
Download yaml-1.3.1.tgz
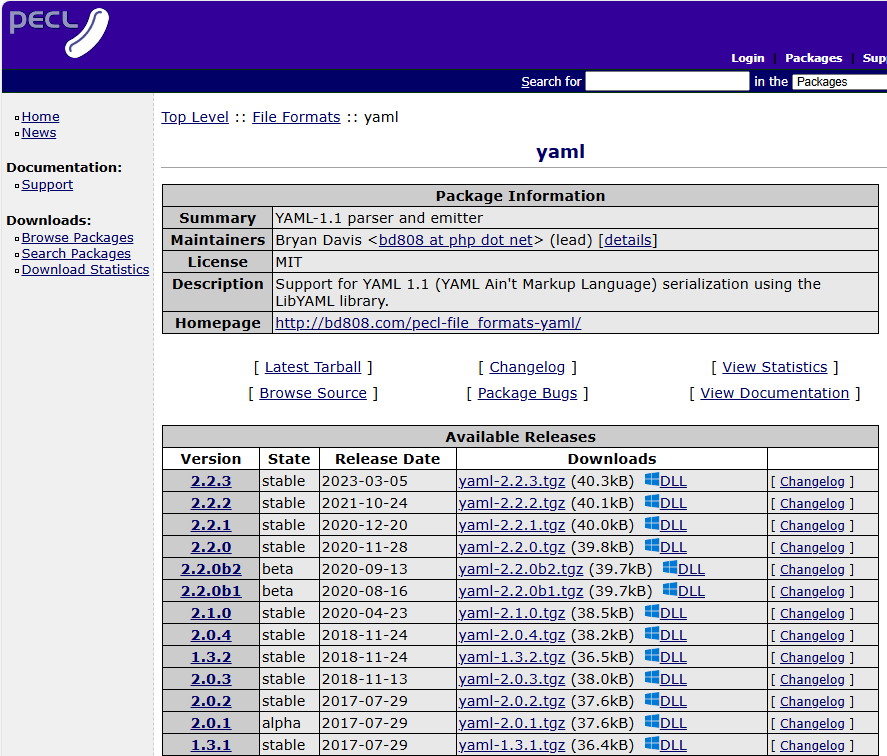511,745
